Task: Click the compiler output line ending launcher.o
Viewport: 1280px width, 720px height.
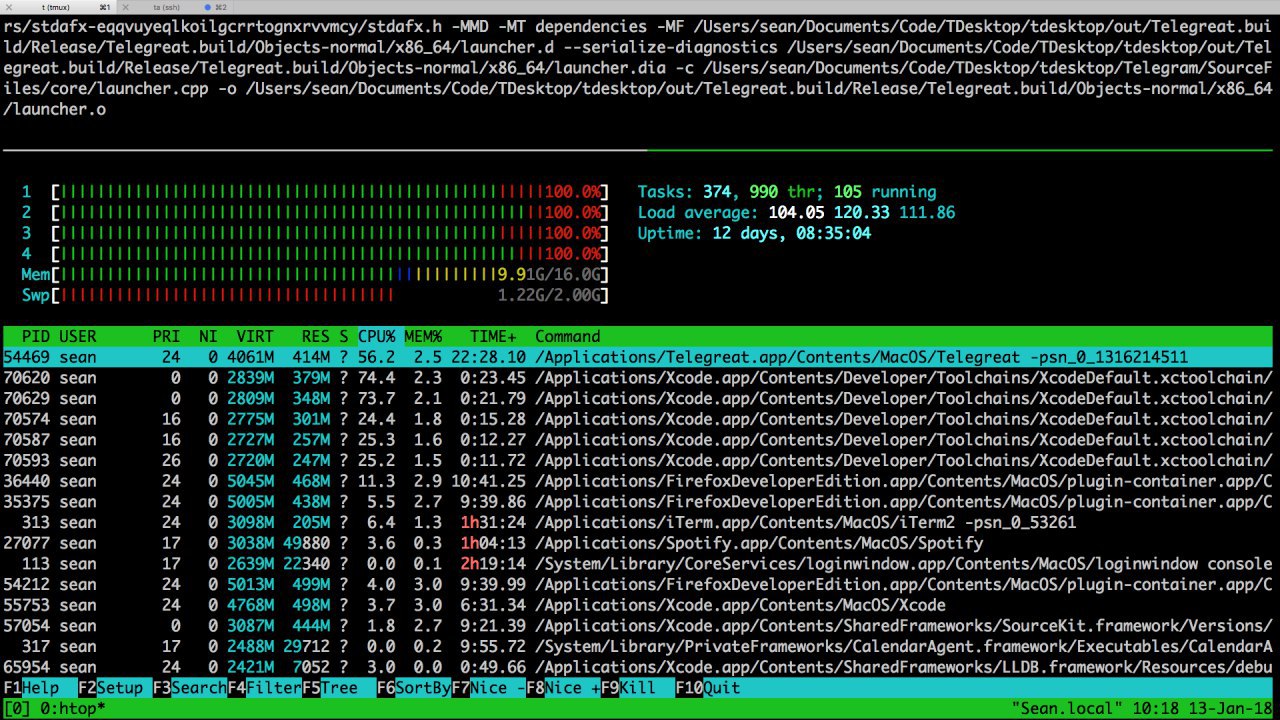Action: [x=54, y=109]
